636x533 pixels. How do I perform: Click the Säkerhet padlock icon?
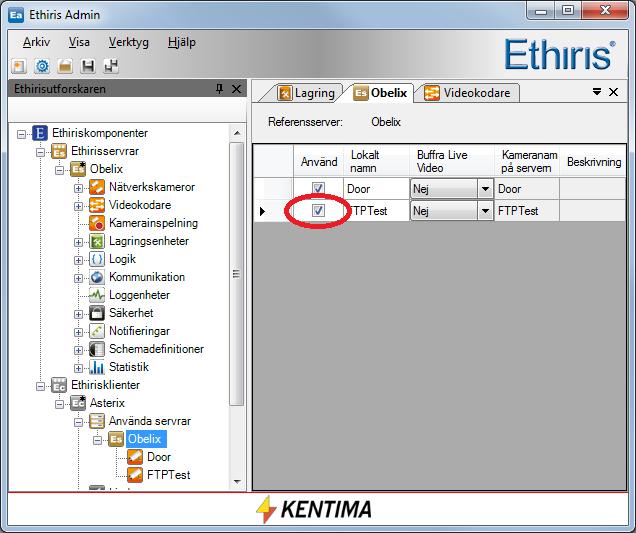pyautogui.click(x=97, y=313)
